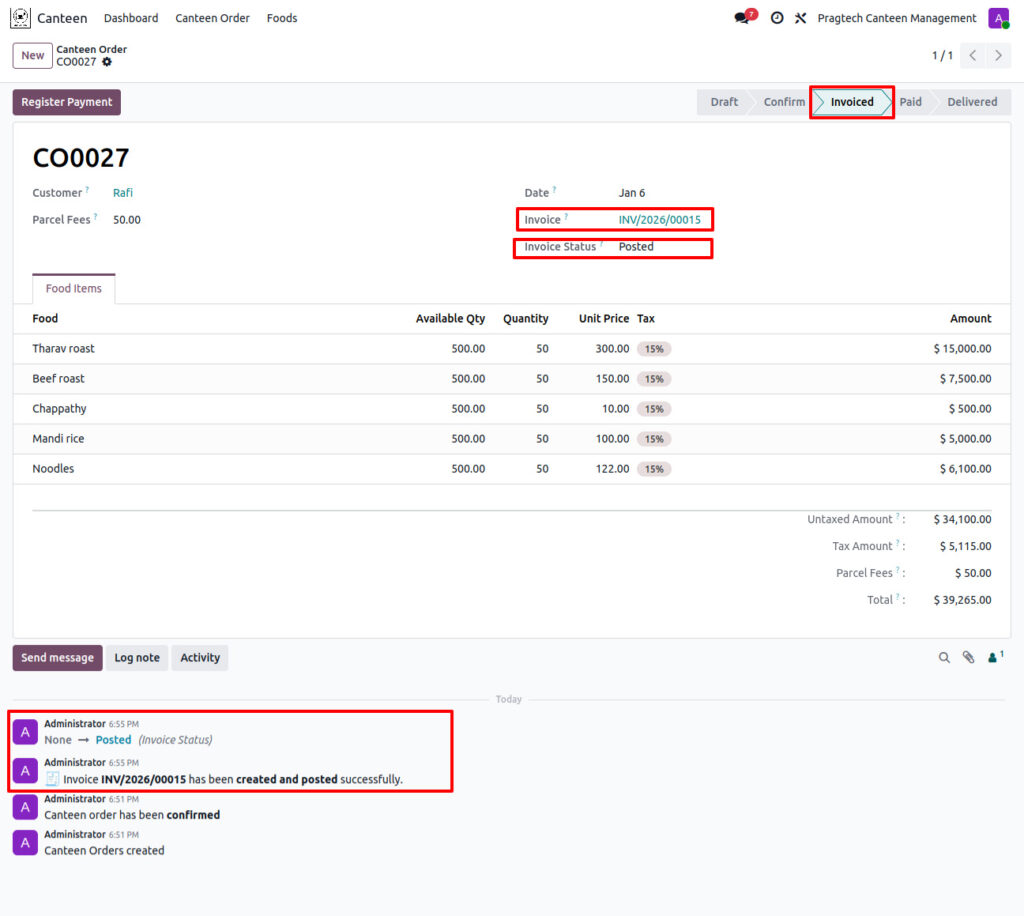
Task: Click the followers person icon
Action: (x=994, y=658)
